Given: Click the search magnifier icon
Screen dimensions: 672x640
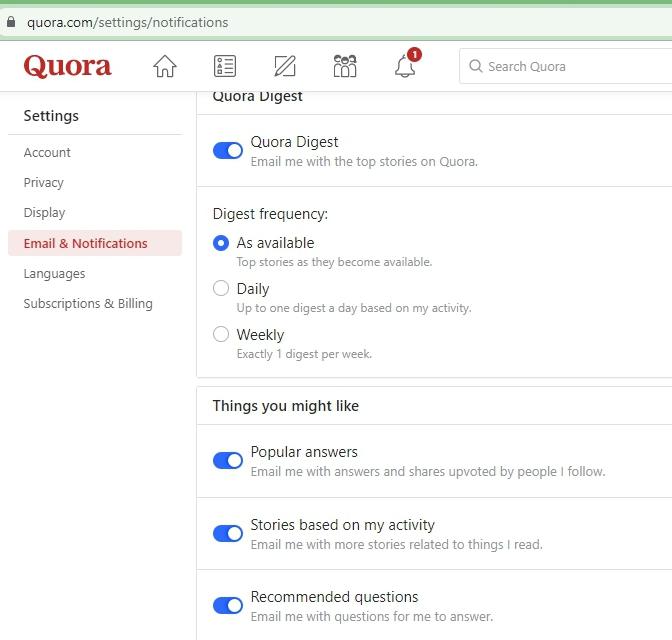Looking at the screenshot, I should (x=476, y=66).
